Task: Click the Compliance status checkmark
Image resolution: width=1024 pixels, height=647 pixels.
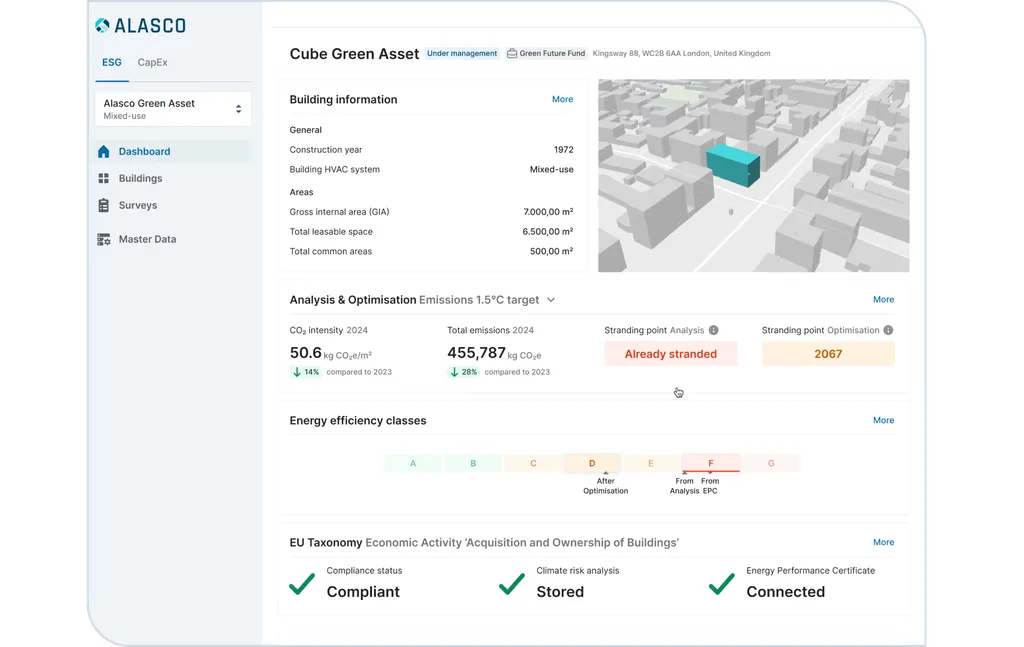Action: coord(302,584)
